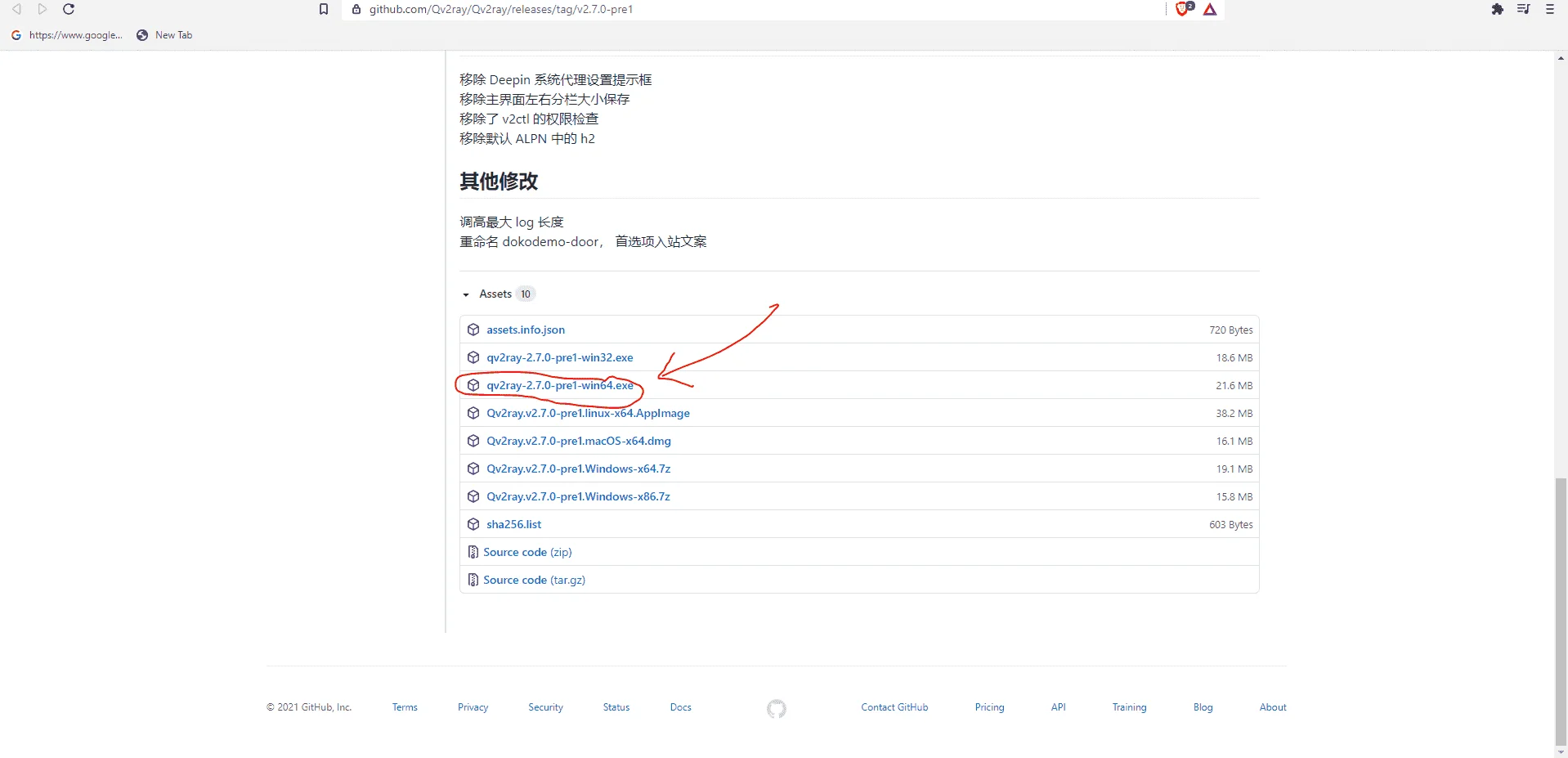Open the extensions puzzle icon
Image resolution: width=1568 pixels, height=758 pixels.
pos(1497,9)
